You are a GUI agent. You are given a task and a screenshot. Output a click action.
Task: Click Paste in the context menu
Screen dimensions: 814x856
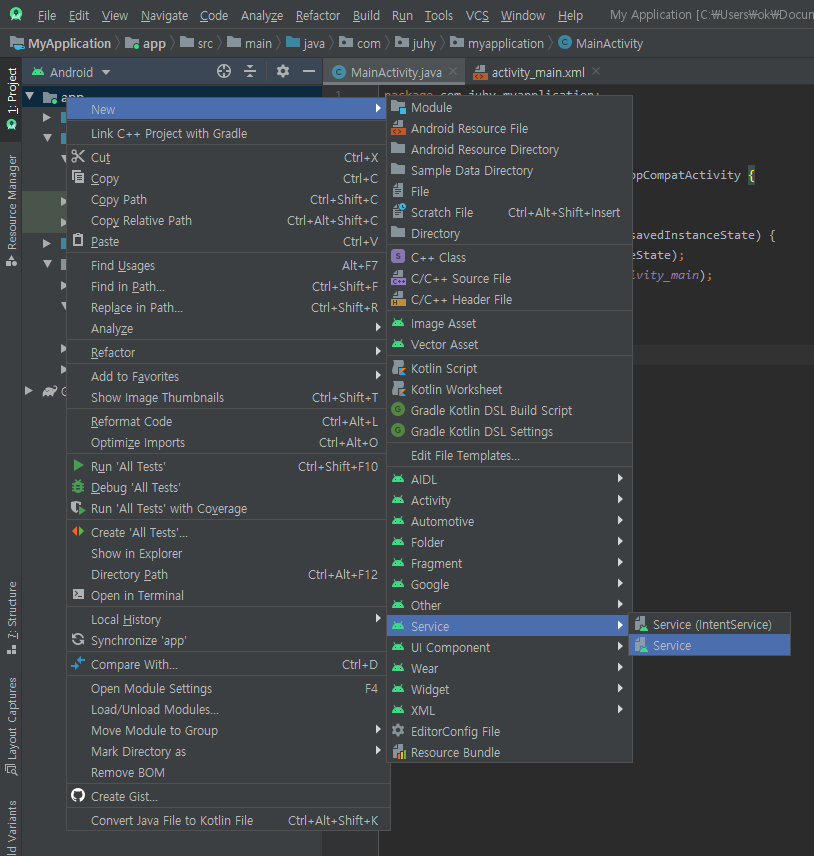(228, 241)
